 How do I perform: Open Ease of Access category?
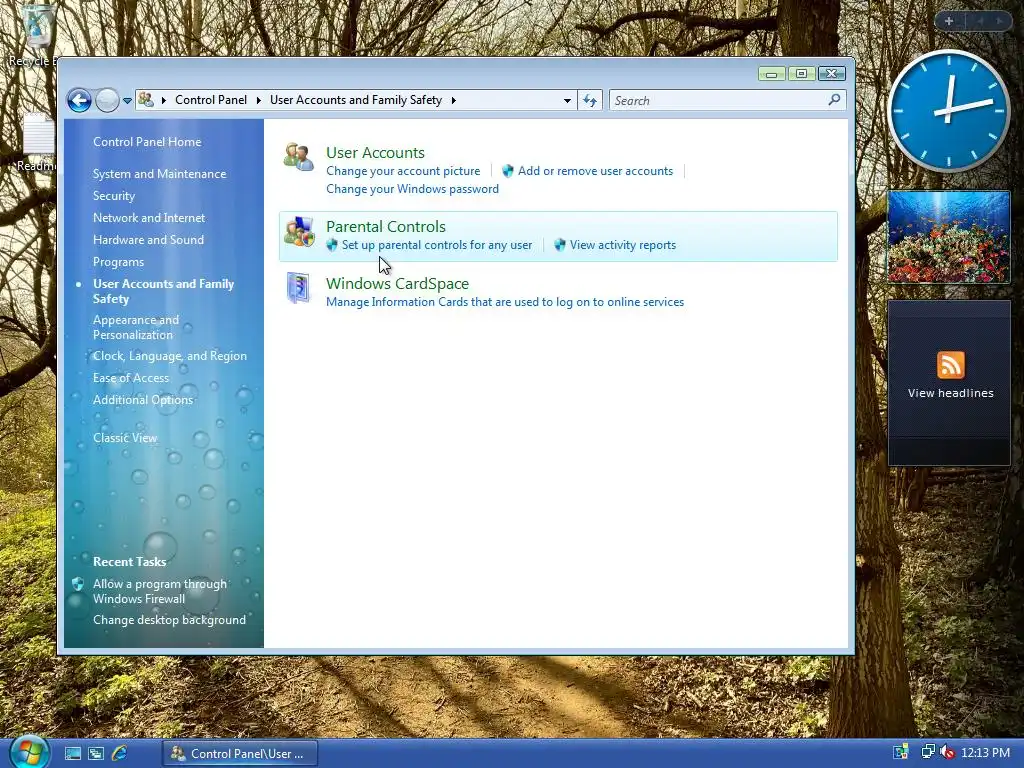click(x=131, y=377)
